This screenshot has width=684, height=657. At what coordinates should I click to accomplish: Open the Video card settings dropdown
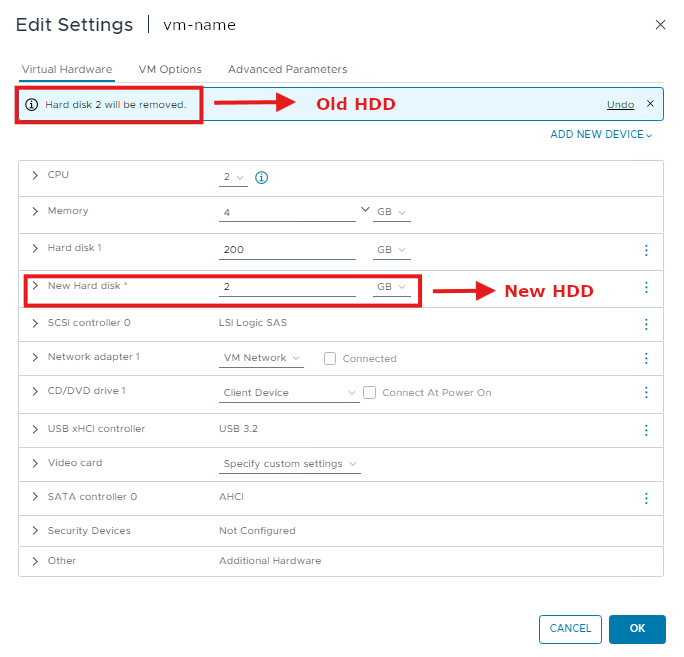click(x=290, y=464)
